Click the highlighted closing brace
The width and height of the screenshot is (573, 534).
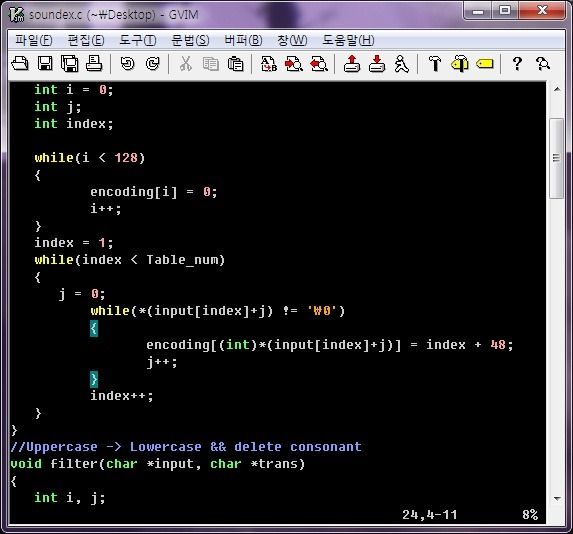click(94, 379)
